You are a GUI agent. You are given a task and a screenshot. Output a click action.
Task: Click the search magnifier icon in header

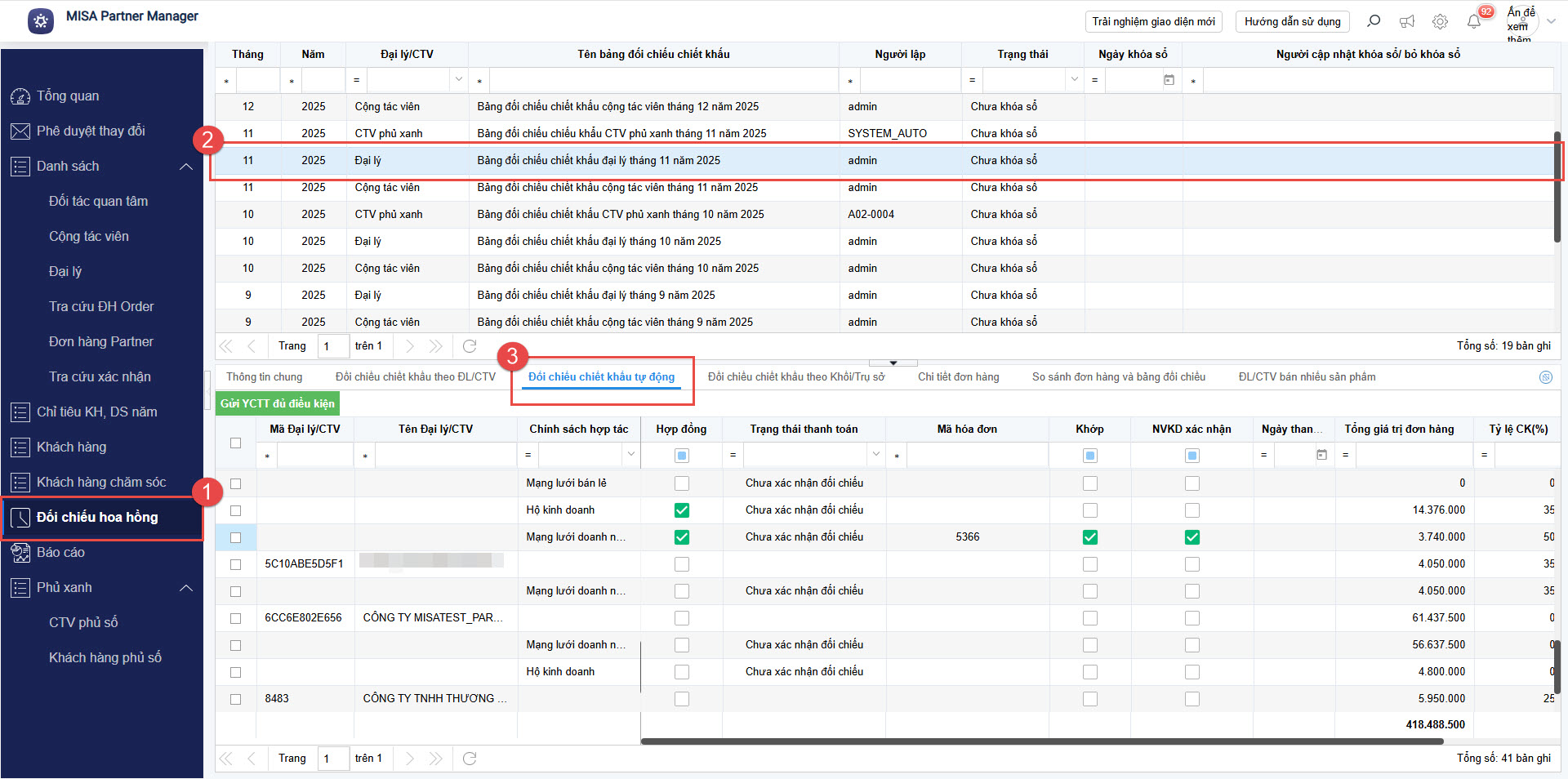(1374, 21)
